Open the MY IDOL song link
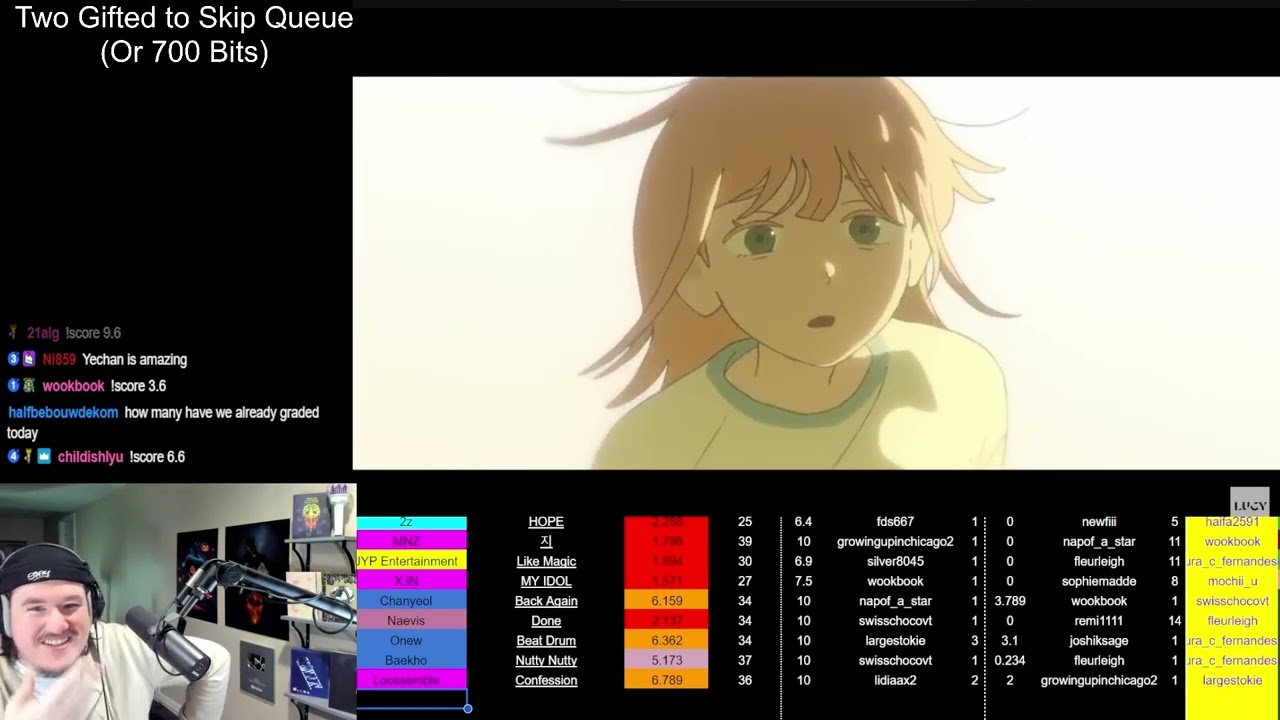1280x720 pixels. [x=546, y=581]
